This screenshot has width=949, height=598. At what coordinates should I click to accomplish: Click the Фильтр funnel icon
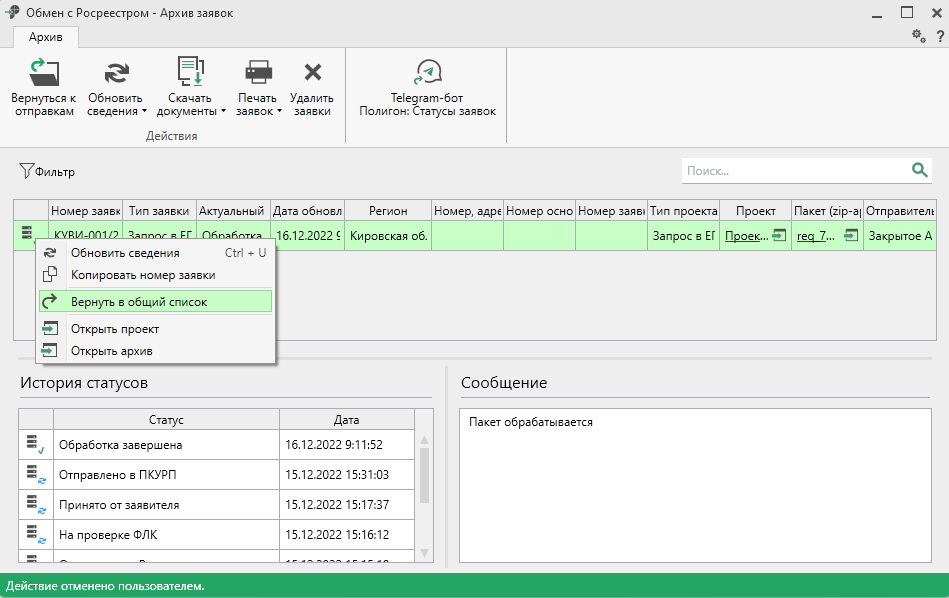point(26,171)
